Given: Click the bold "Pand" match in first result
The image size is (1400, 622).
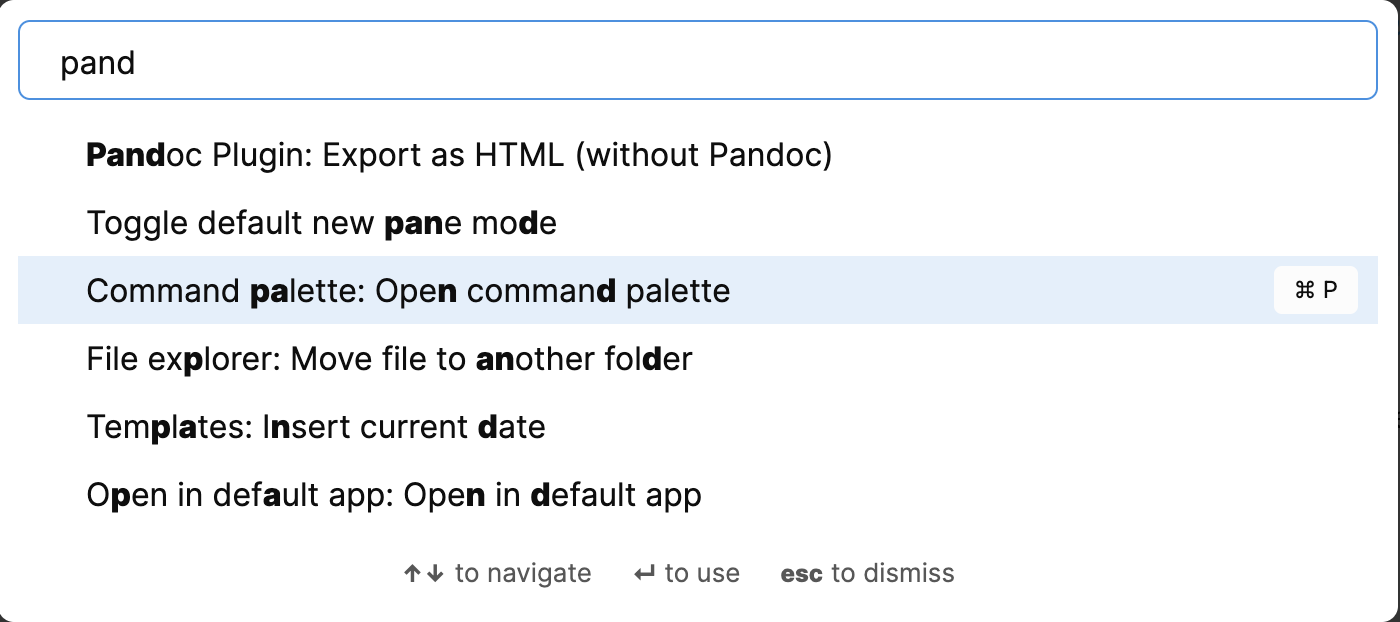Looking at the screenshot, I should [x=125, y=155].
